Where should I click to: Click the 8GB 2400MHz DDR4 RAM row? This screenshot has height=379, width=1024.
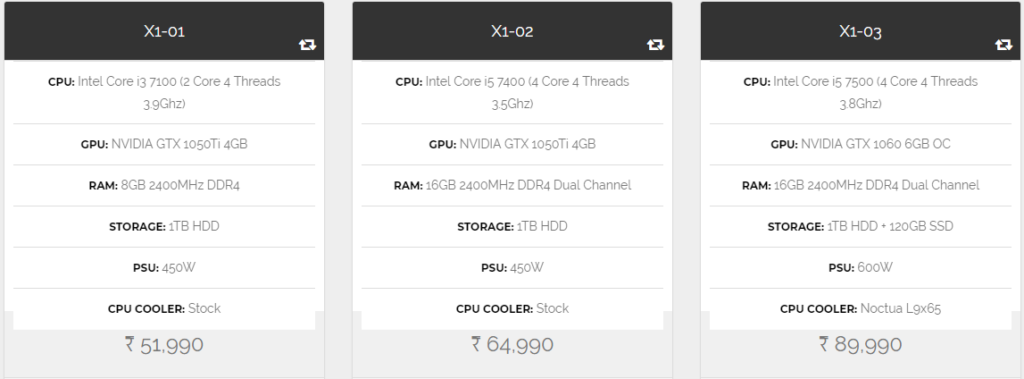[x=164, y=185]
